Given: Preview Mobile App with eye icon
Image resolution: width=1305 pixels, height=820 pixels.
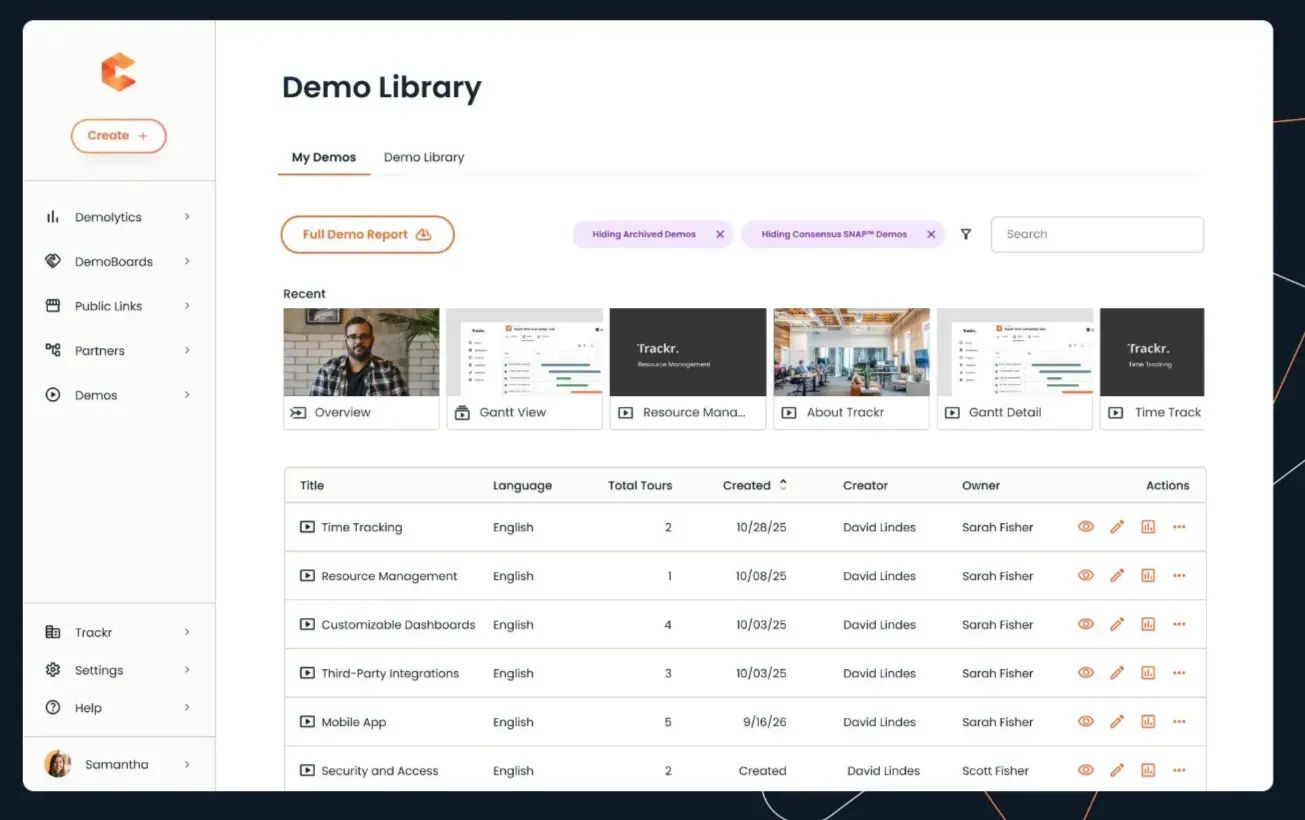Looking at the screenshot, I should point(1086,721).
